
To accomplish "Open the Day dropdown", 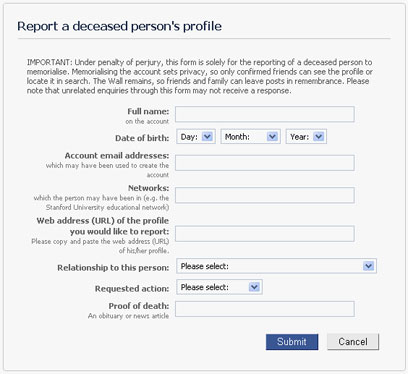I will 196,137.
